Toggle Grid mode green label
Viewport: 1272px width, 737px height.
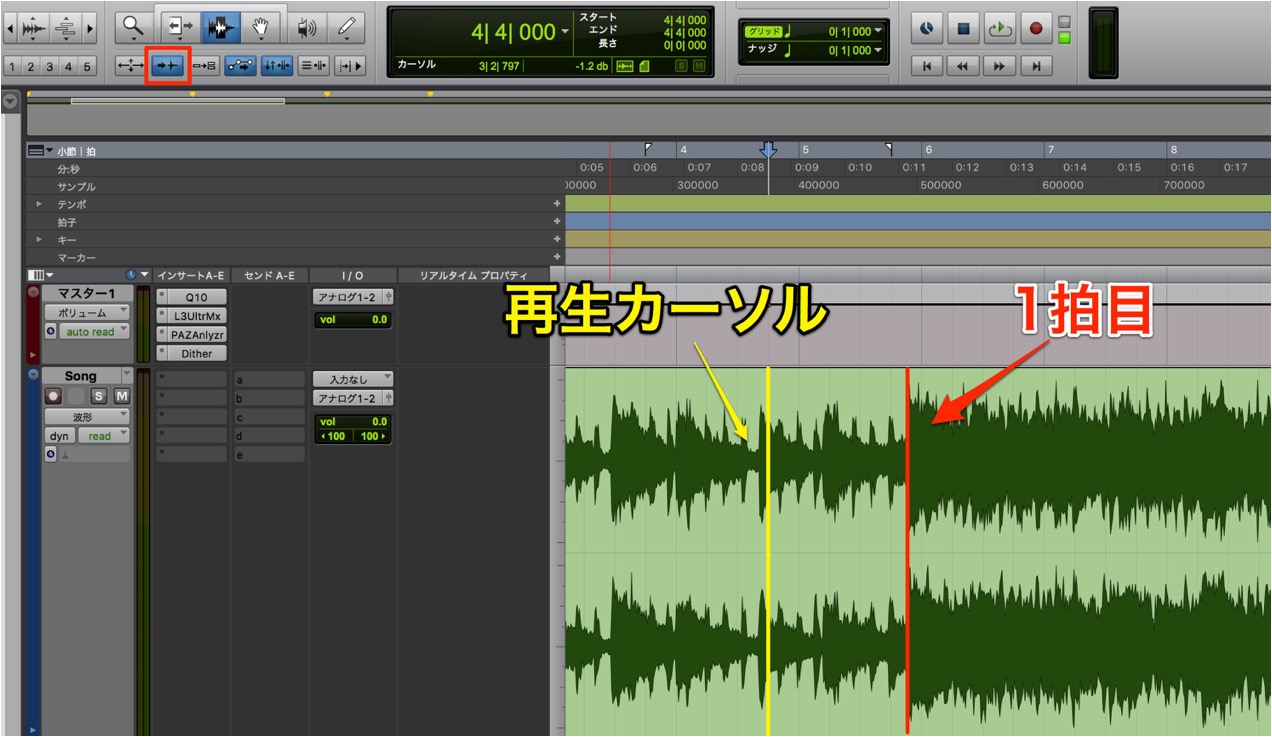[762, 31]
